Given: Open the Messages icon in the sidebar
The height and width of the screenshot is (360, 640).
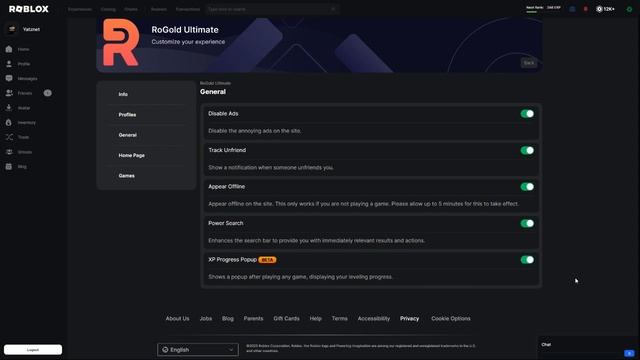Looking at the screenshot, I should click(x=9, y=78).
